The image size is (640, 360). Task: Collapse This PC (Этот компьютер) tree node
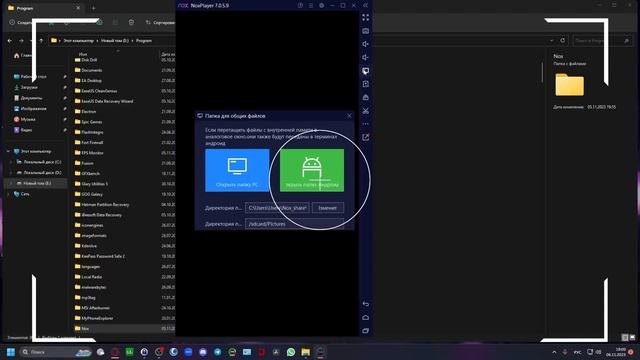8,151
